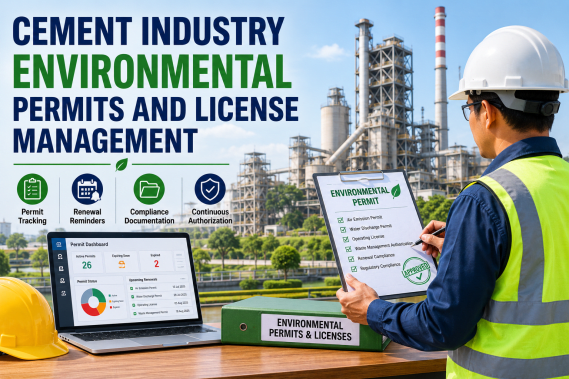Click the 'ENVIRONMENTAL PERMITS & LICENSES' binder label
569x379 pixels.
pyautogui.click(x=310, y=330)
